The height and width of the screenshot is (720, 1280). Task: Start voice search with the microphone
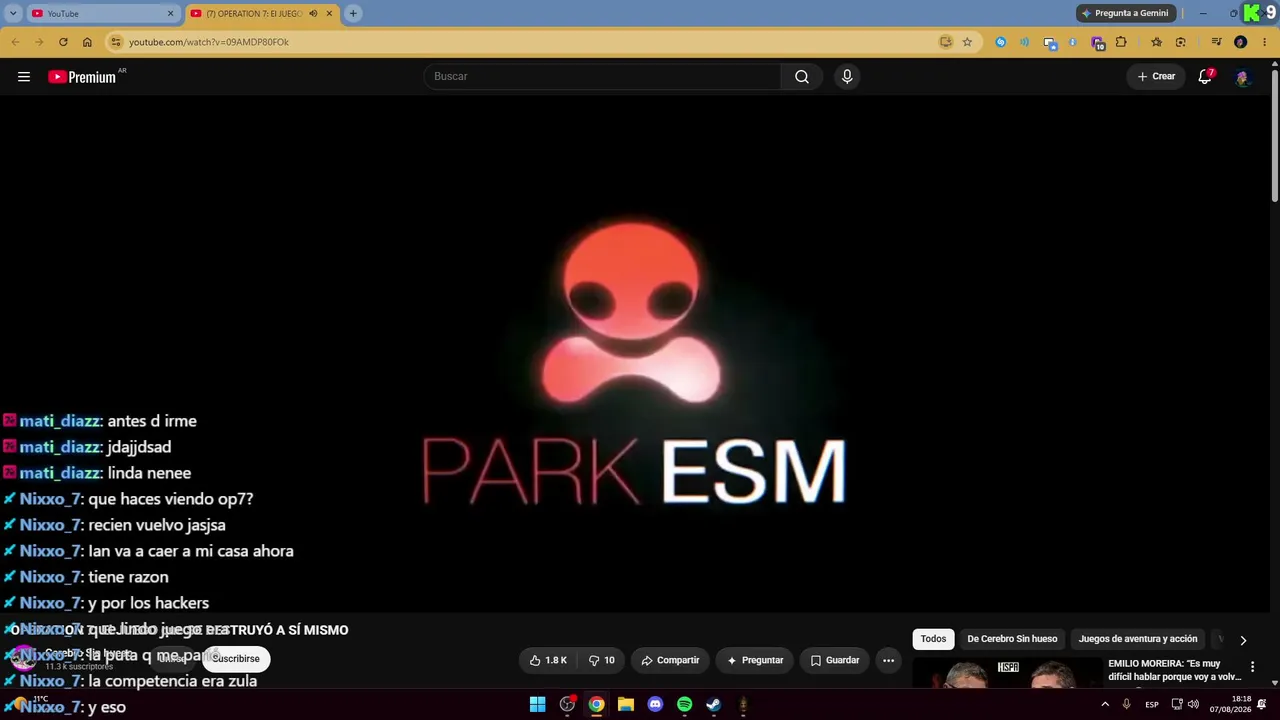847,77
